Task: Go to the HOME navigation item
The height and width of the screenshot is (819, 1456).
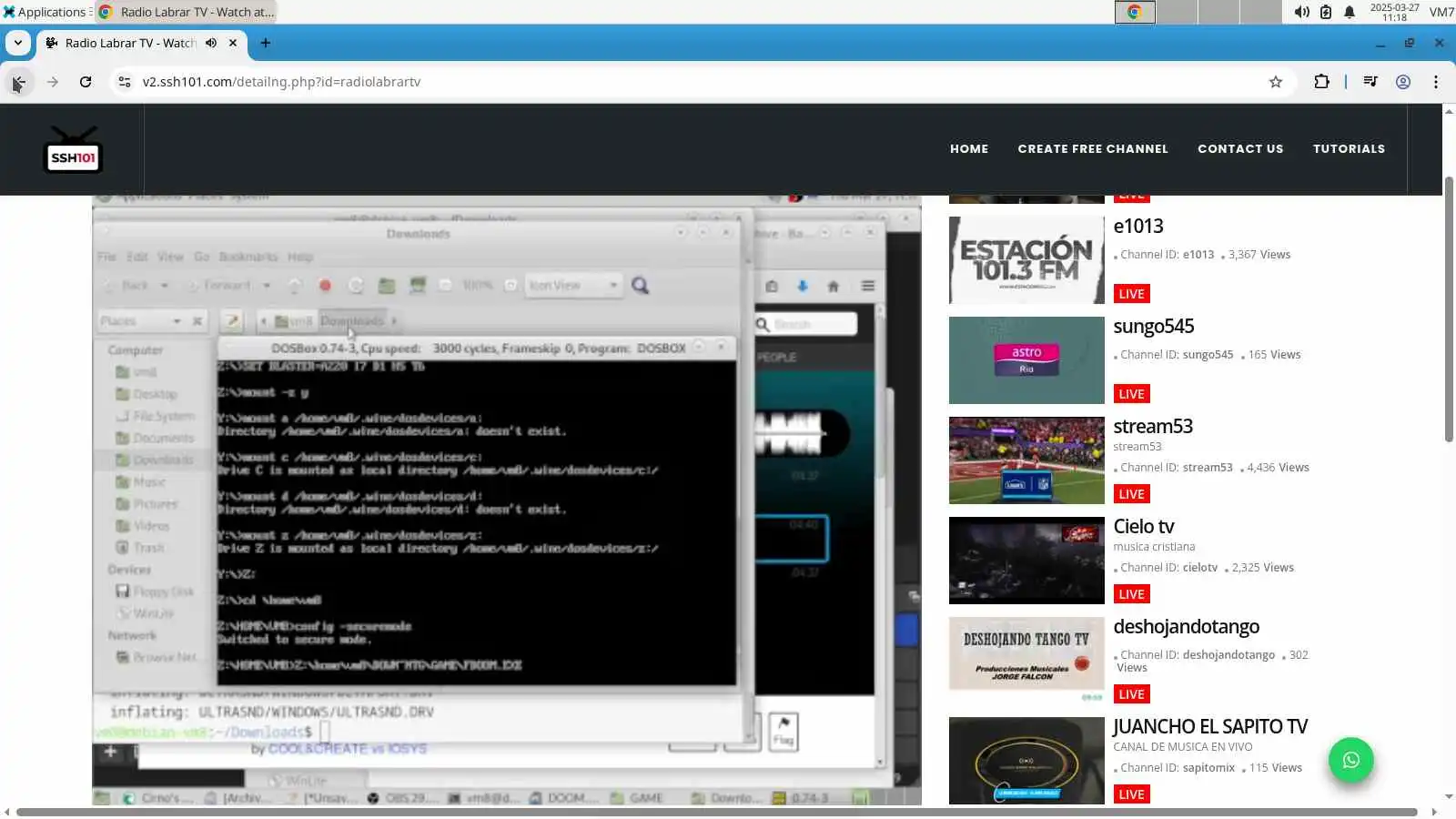Action: (x=969, y=148)
